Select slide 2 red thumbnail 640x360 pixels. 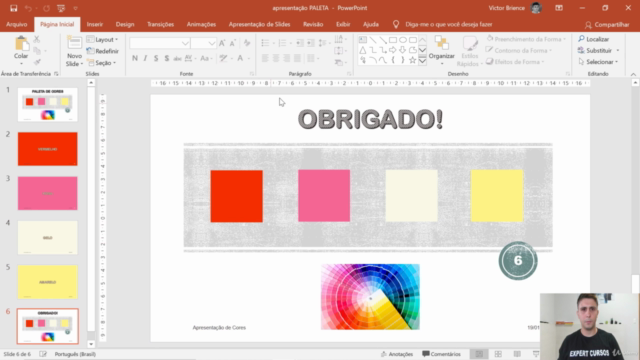pyautogui.click(x=47, y=149)
